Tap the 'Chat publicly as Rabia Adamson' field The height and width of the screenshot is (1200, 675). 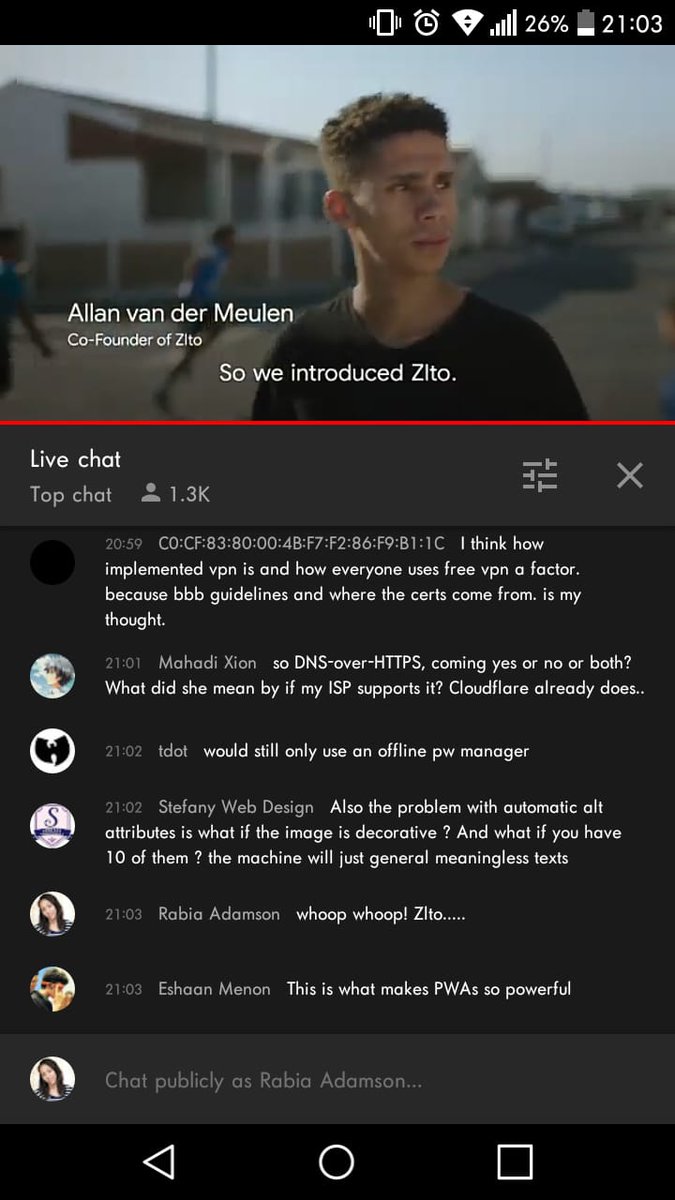click(337, 1080)
